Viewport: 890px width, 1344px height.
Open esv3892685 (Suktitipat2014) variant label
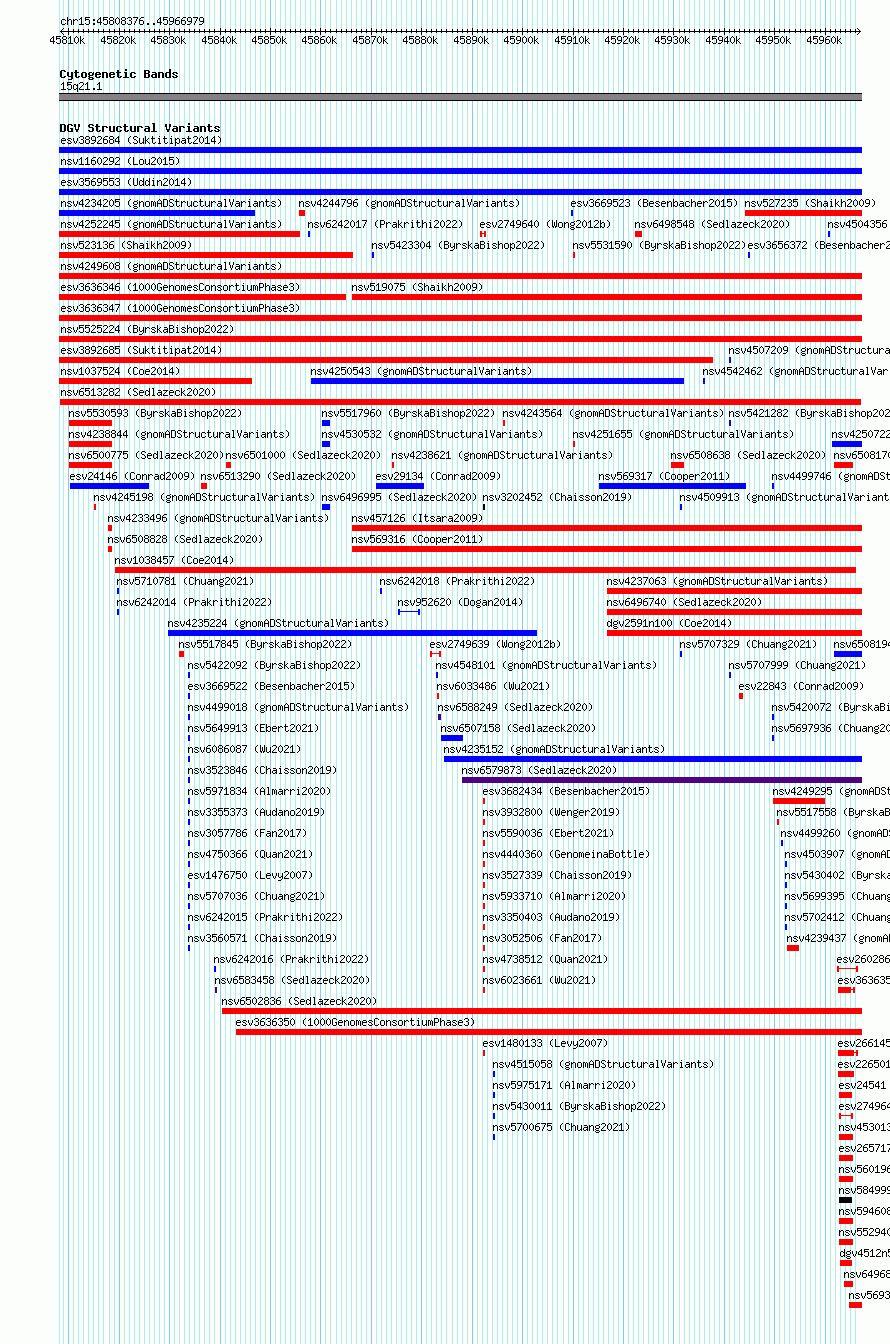point(141,350)
